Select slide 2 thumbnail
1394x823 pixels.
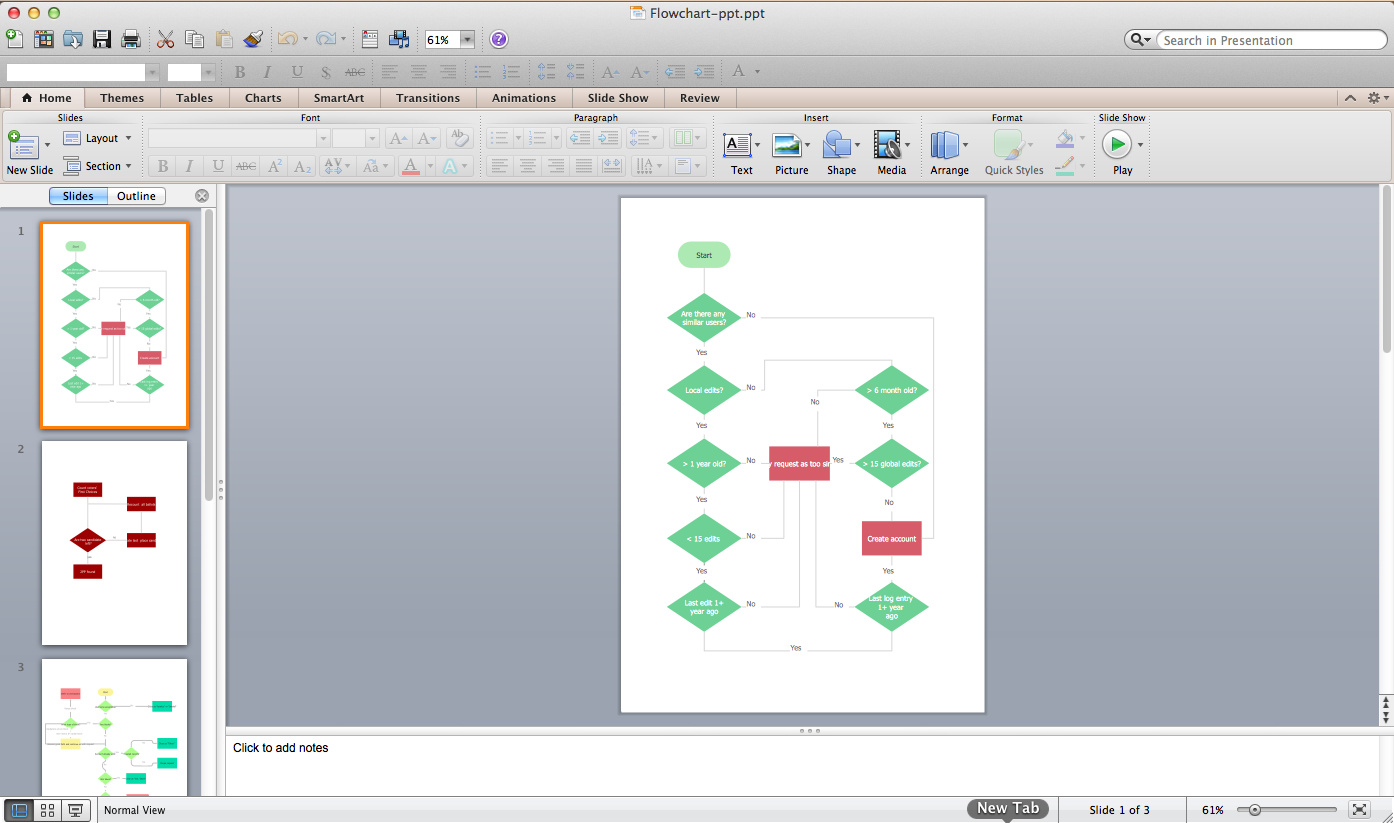(x=114, y=543)
